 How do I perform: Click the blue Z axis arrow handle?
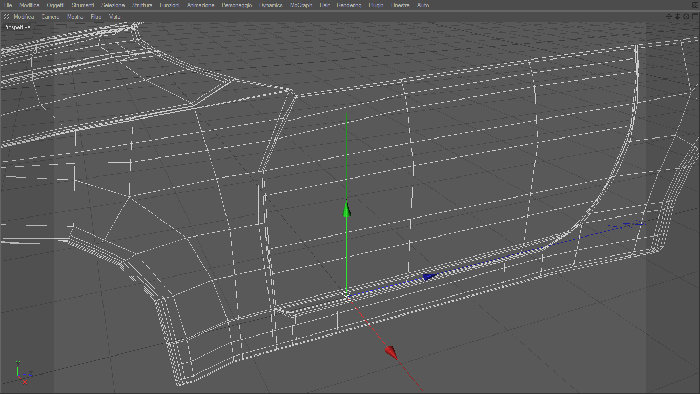429,277
